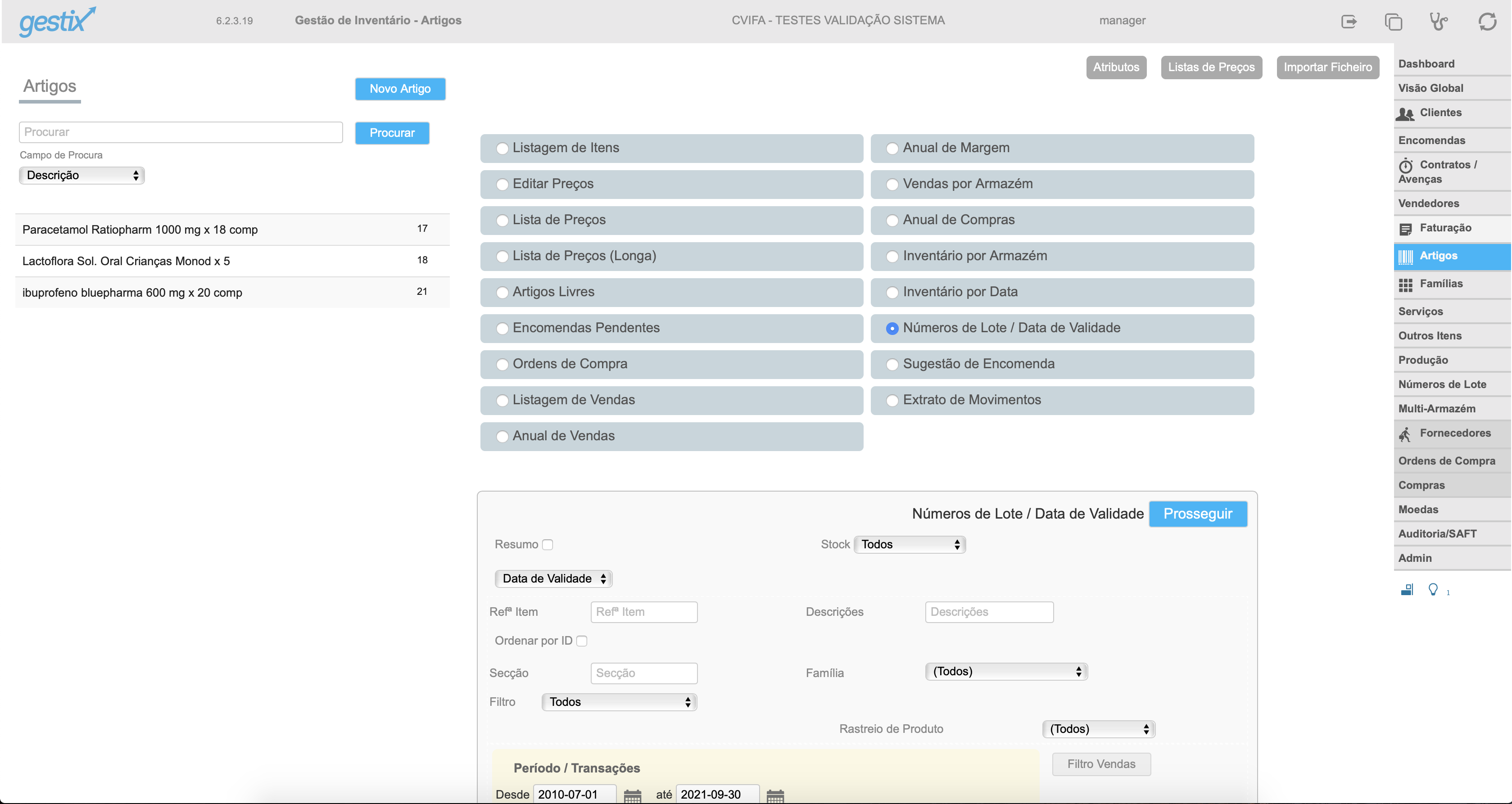1512x804 pixels.
Task: Select the Artigos Livres report option
Action: tap(502, 292)
